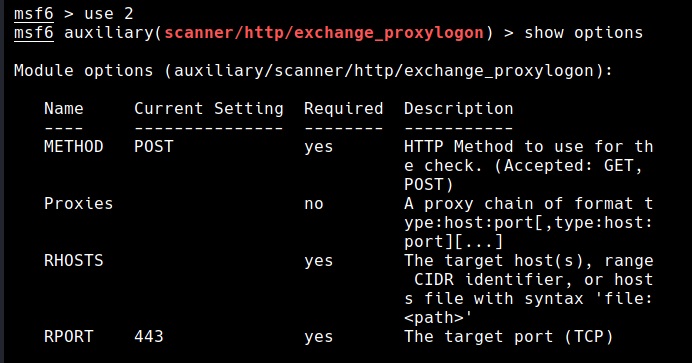Select the METHOD option name
The image size is (692, 363).
(74, 146)
